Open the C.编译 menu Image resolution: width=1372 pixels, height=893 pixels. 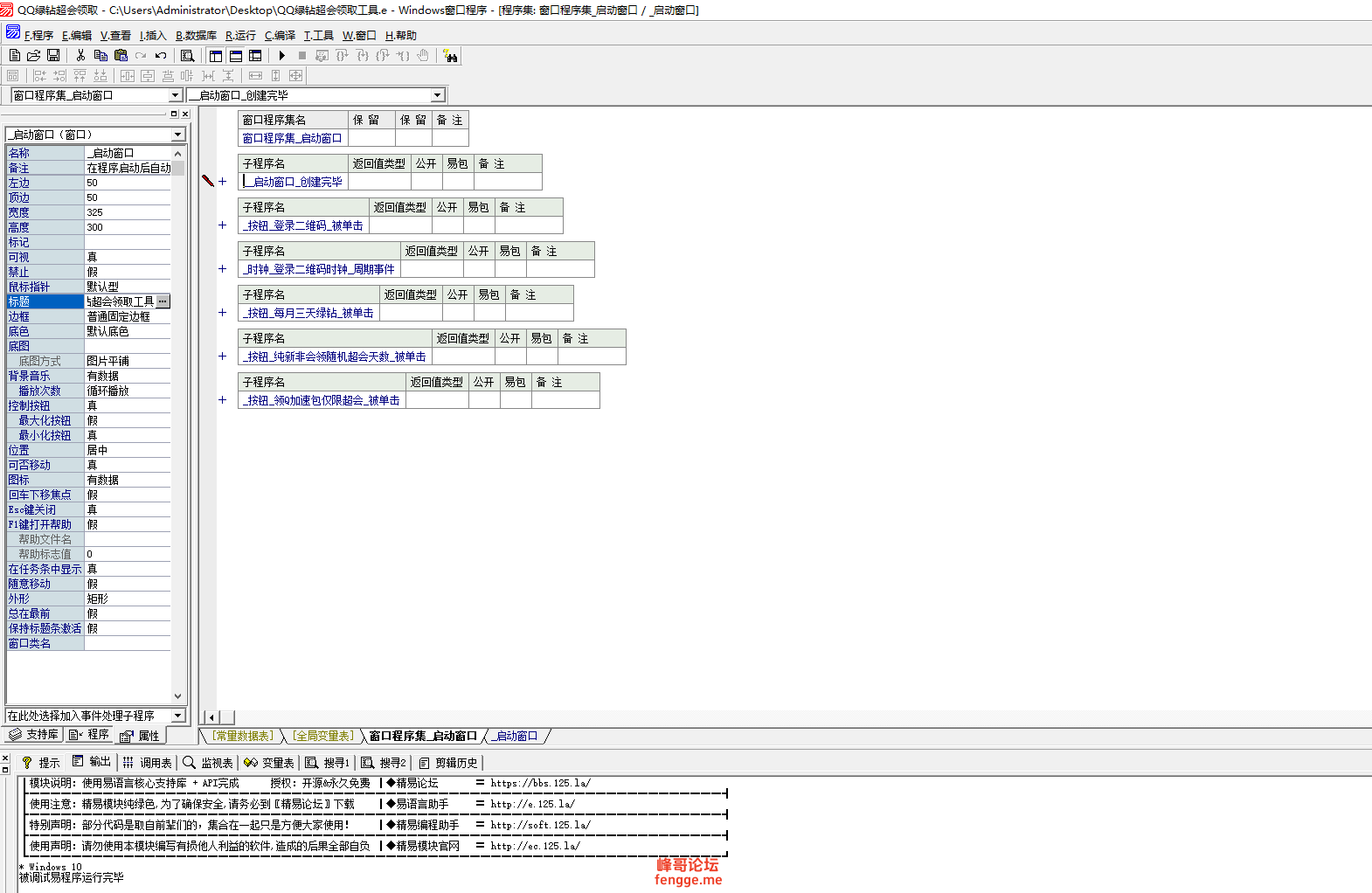280,36
